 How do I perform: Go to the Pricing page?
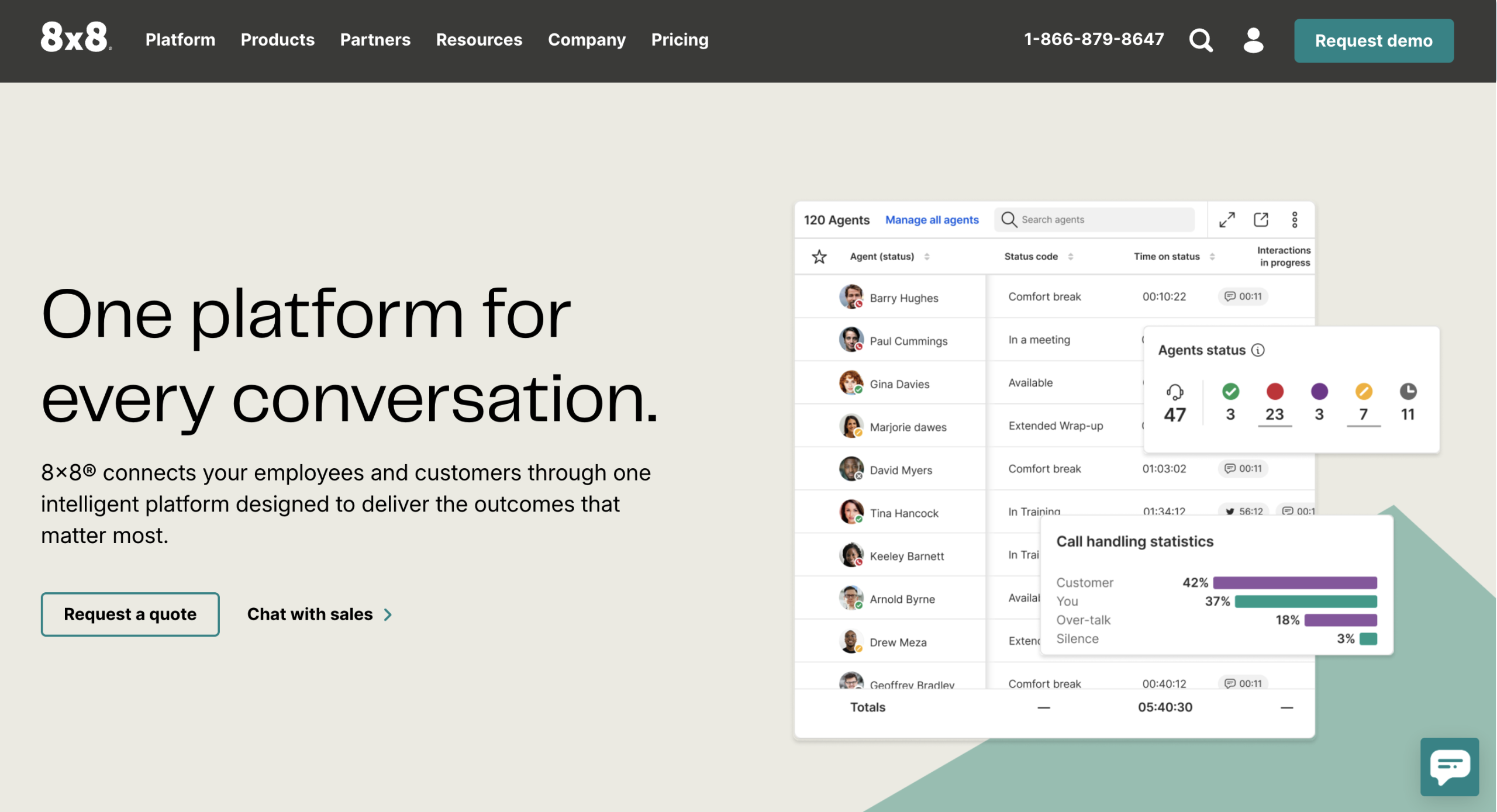coord(679,40)
